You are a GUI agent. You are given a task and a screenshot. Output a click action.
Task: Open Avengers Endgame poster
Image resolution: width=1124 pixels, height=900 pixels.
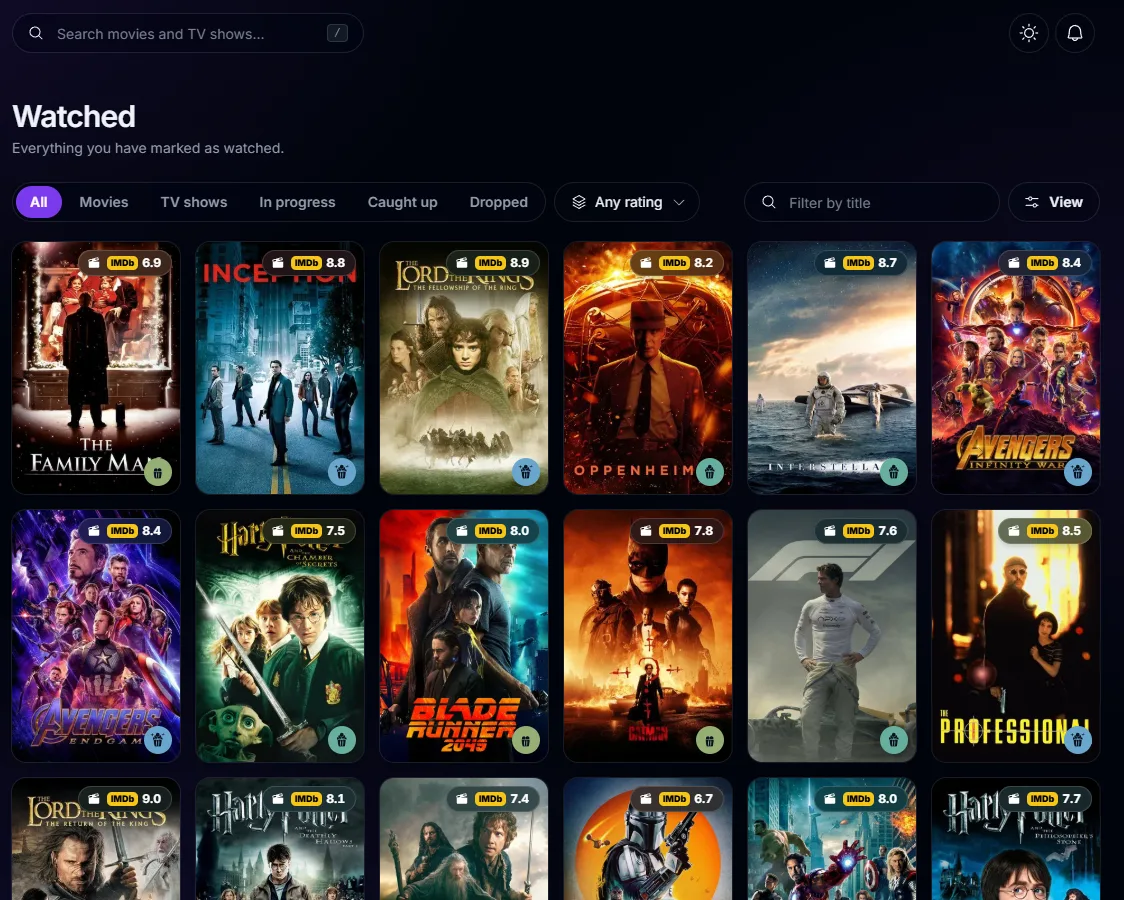click(96, 636)
